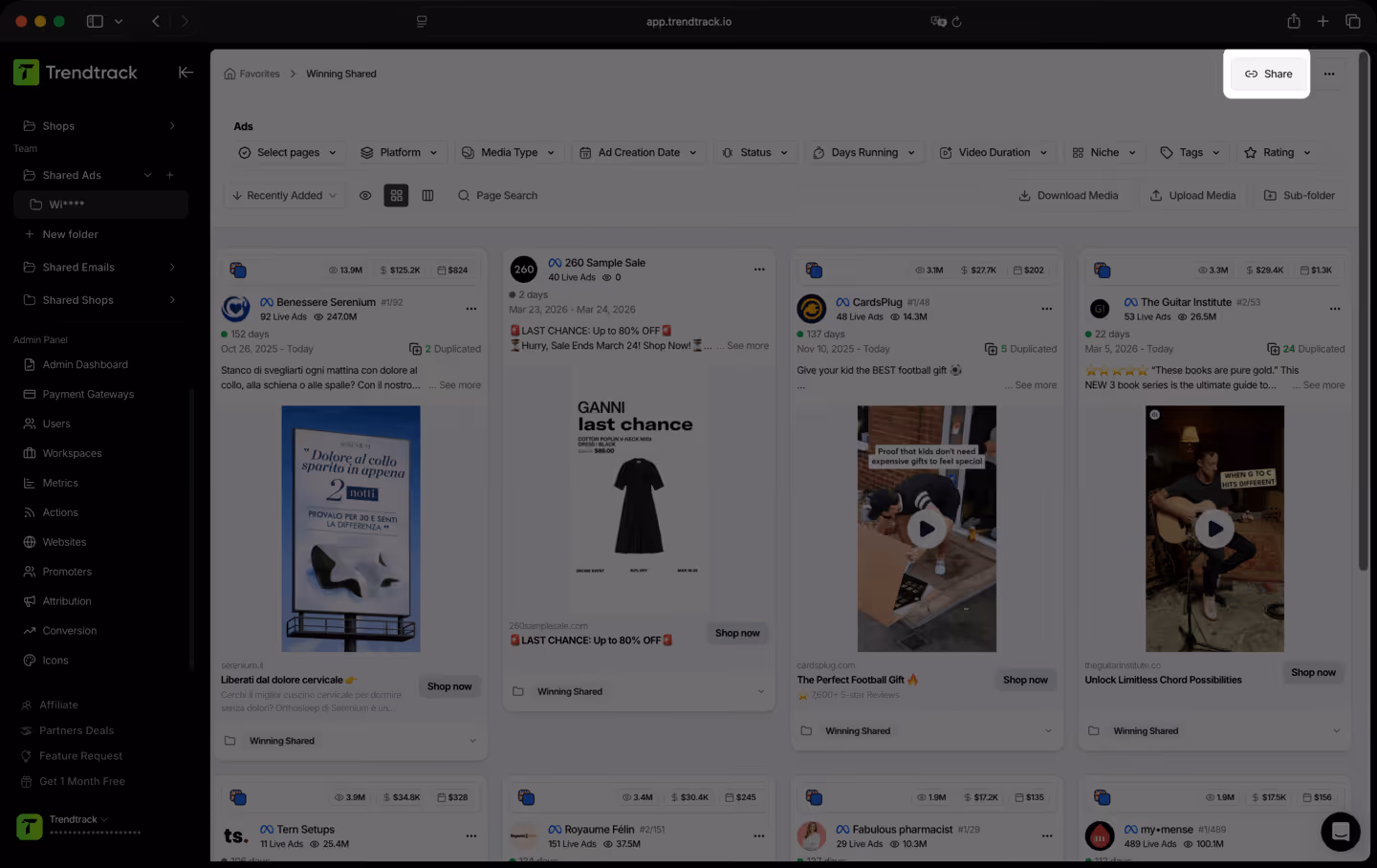
Task: Click Shop now on the Benessere Serenium ad
Action: (449, 685)
